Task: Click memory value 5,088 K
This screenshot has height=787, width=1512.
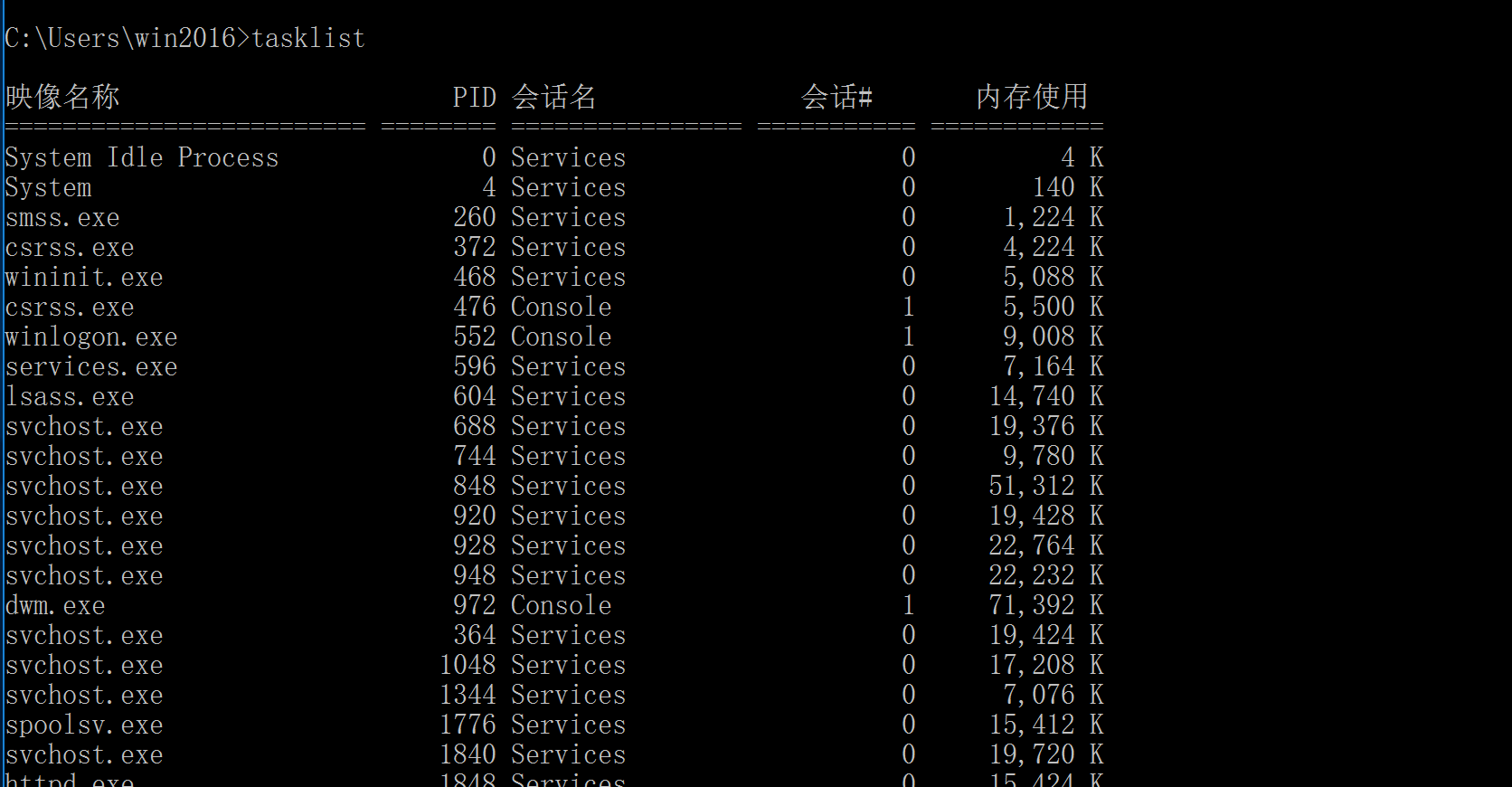Action: 1054,277
